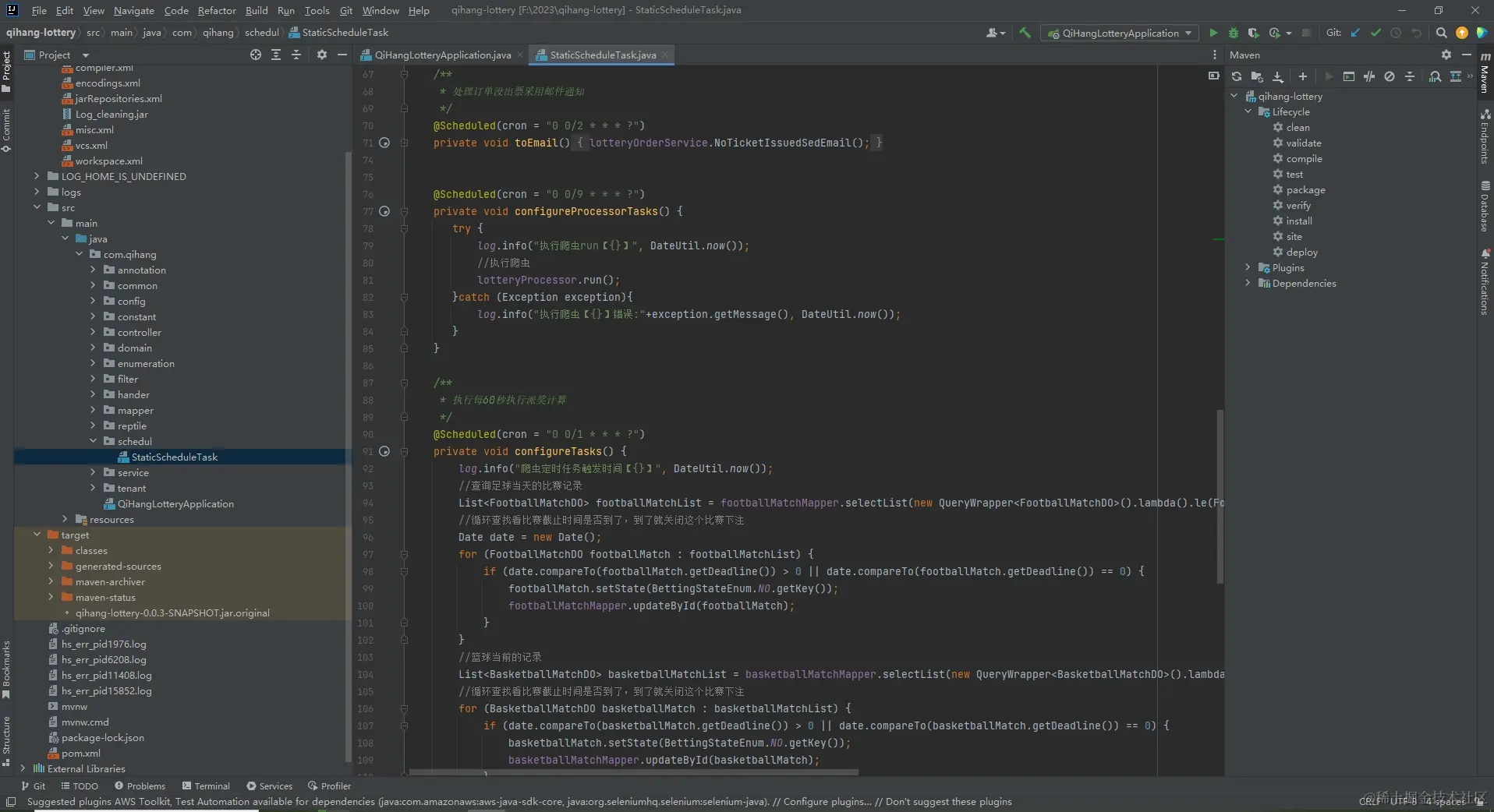Open Search Everywhere magnifier icon
Viewport: 1494px width, 812px height.
coord(1441,33)
